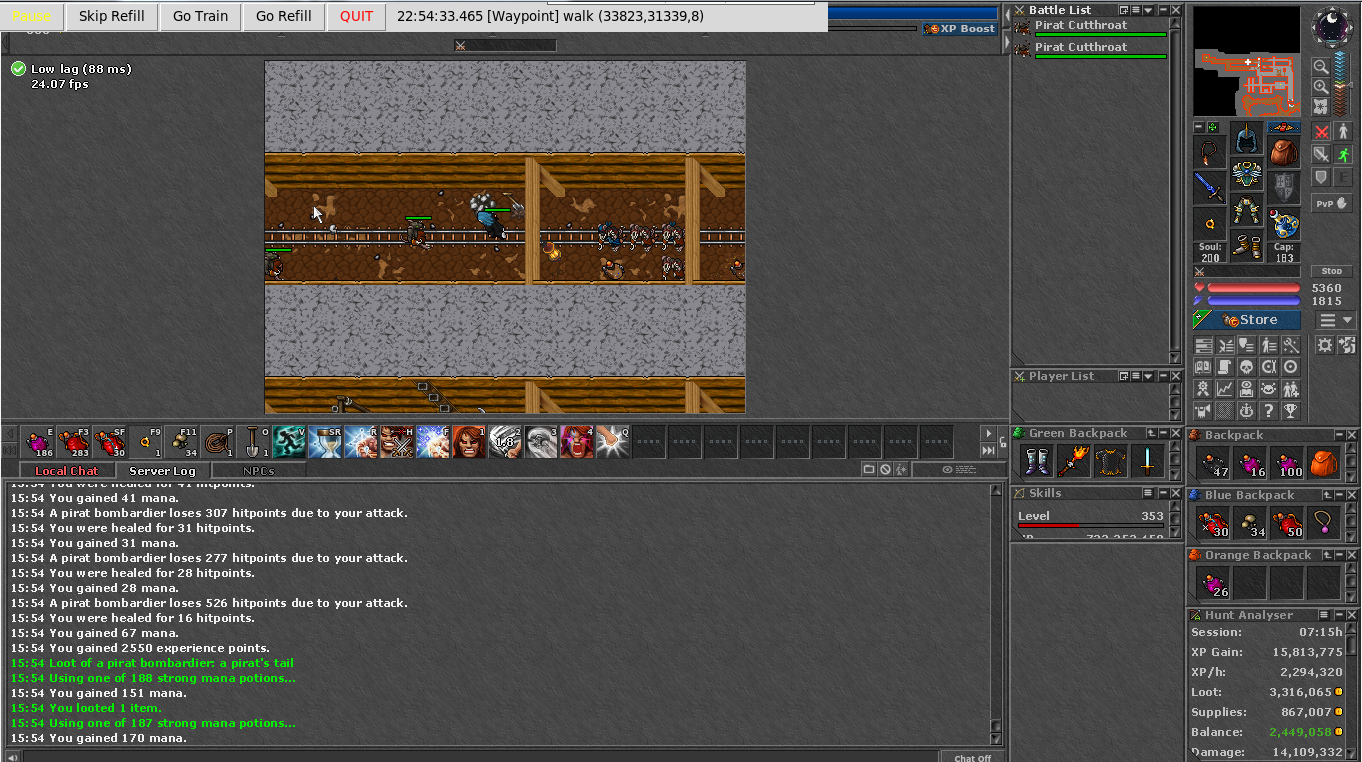Open the hamburger menu dropdown beside Store
Image resolution: width=1362 pixels, height=762 pixels.
[x=1335, y=320]
